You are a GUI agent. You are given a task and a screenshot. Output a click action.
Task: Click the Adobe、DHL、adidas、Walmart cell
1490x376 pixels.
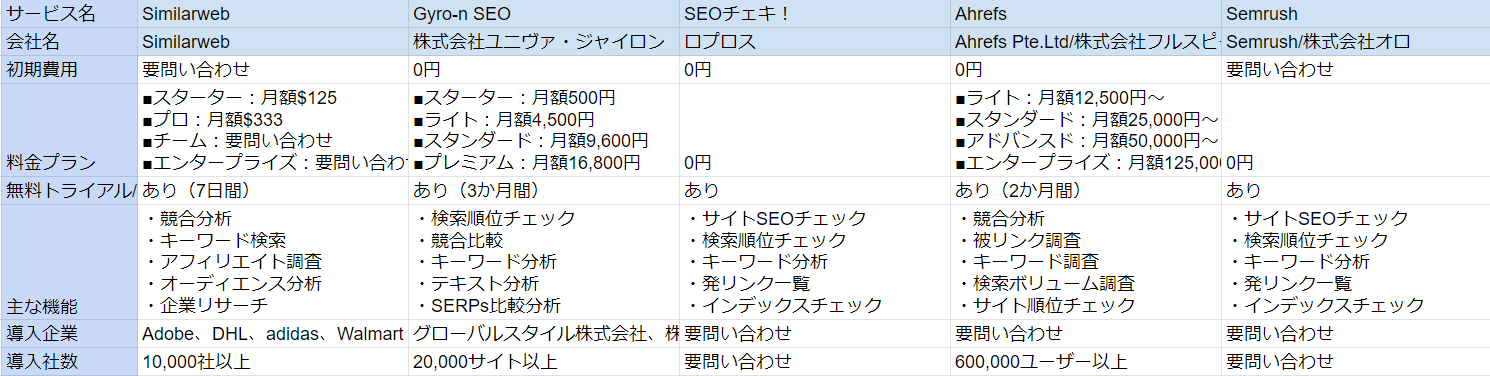pyautogui.click(x=274, y=333)
